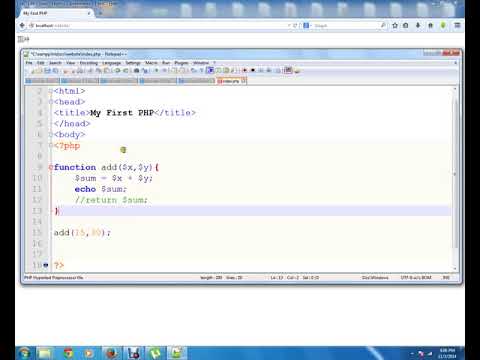Open the Search menu in Notepad++
Image resolution: width=480 pixels, height=360 pixels.
55,63
